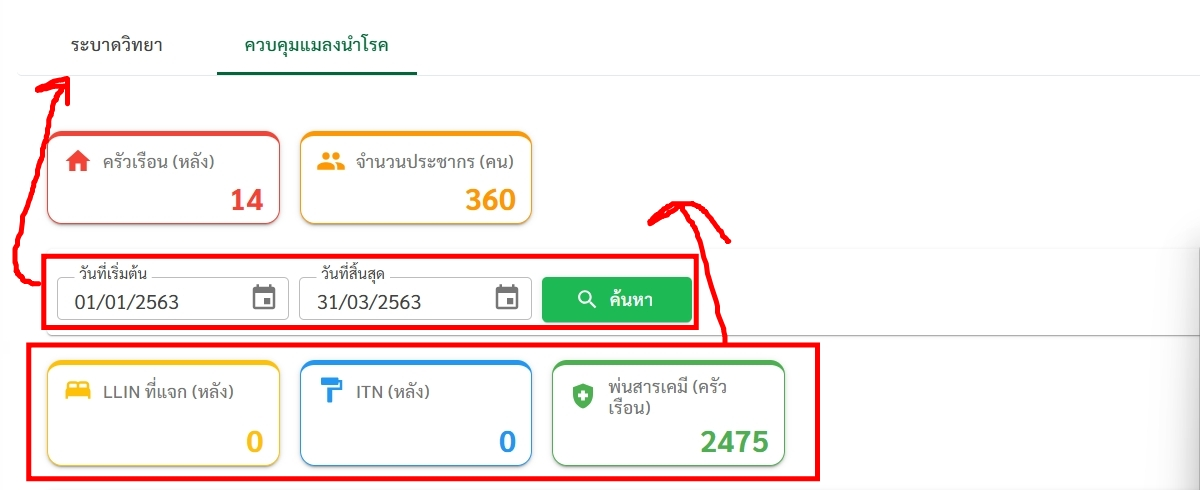1200x490 pixels.
Task: Switch to the ระบาดวิทยา tab
Action: [x=117, y=46]
